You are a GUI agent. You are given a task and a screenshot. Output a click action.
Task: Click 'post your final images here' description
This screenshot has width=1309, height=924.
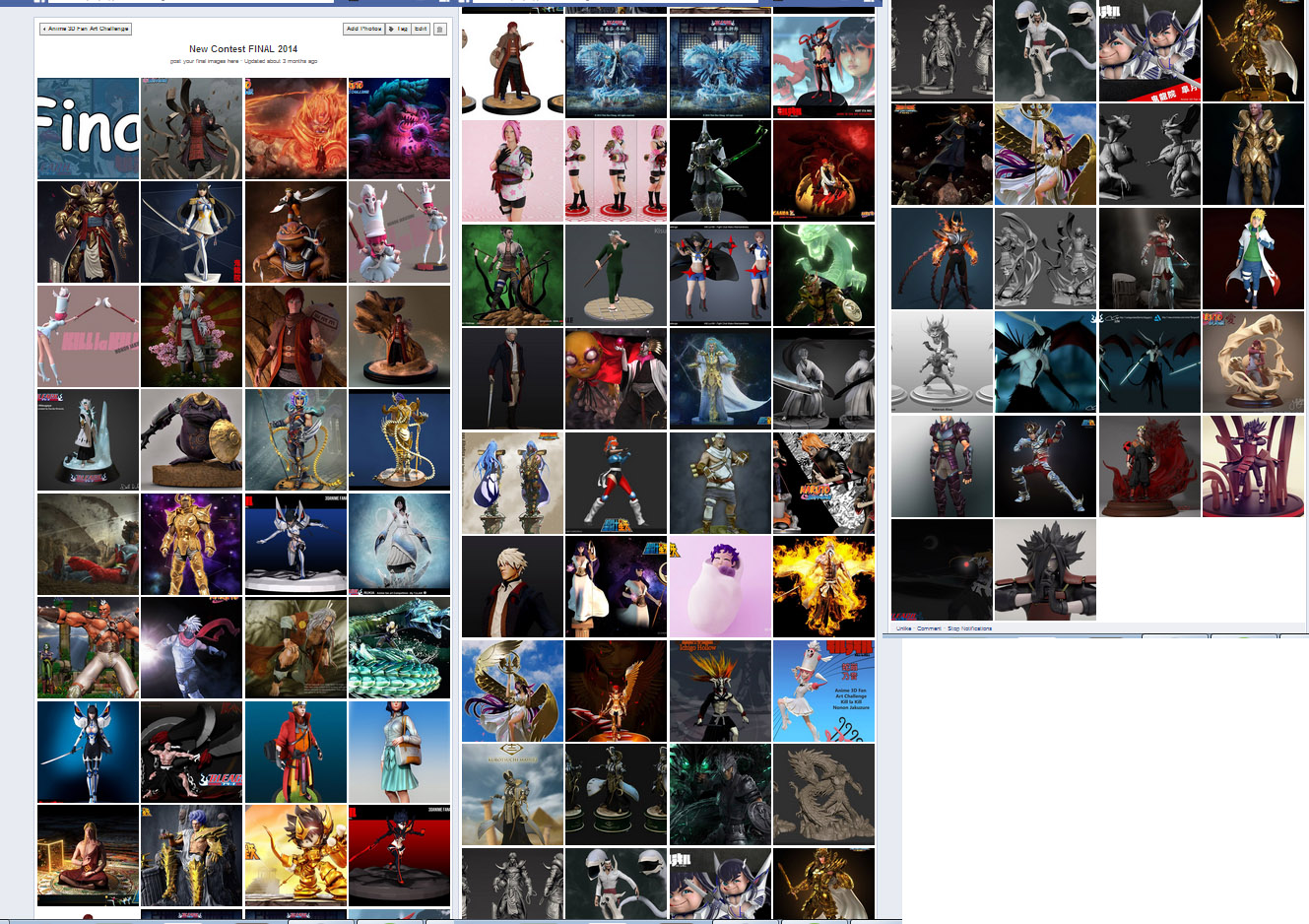point(205,61)
